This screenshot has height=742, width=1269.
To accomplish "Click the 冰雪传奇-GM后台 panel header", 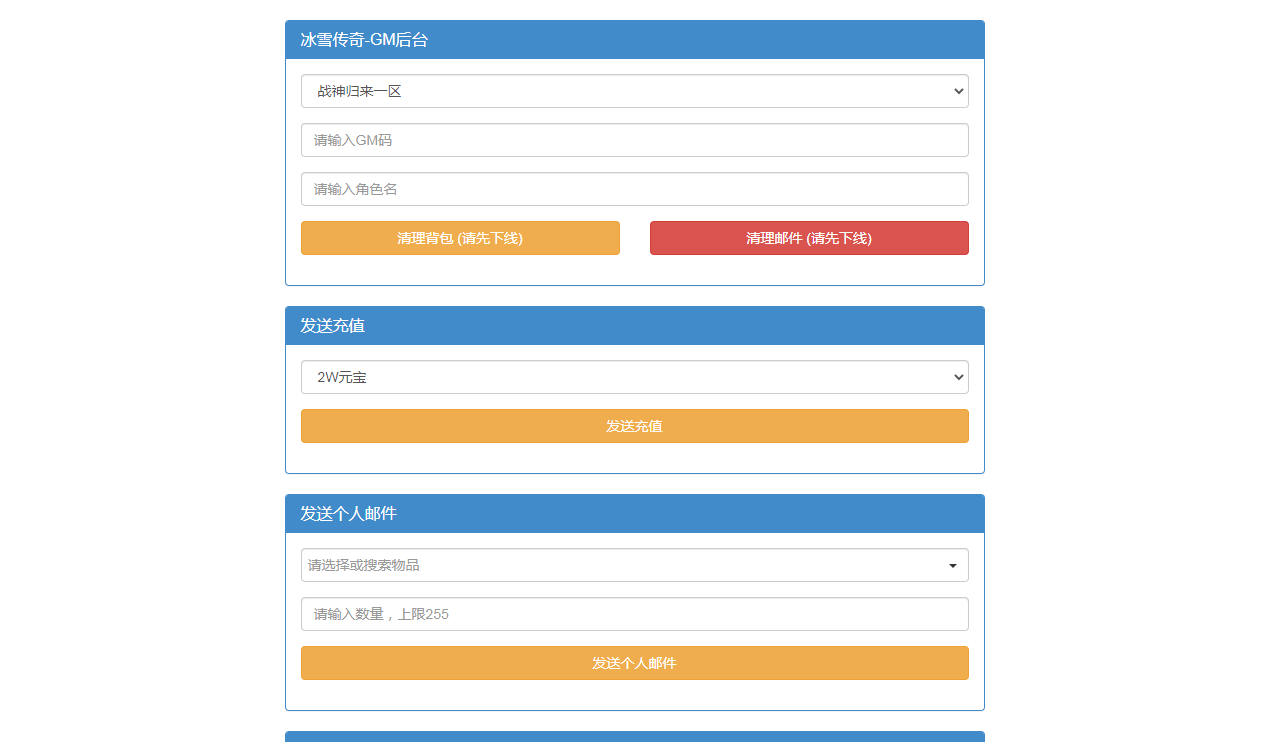I will (634, 40).
